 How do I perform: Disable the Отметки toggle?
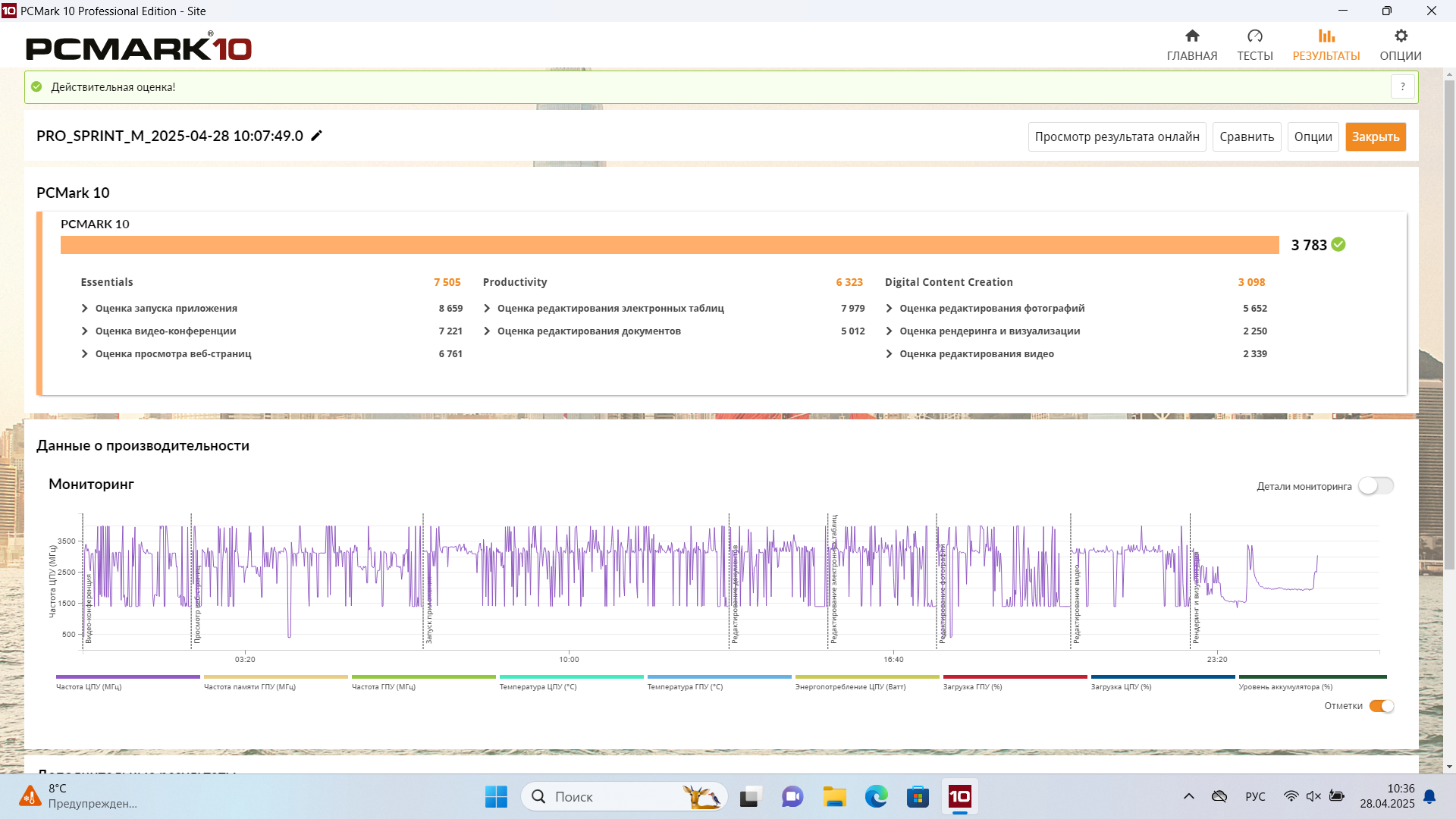tap(1382, 706)
